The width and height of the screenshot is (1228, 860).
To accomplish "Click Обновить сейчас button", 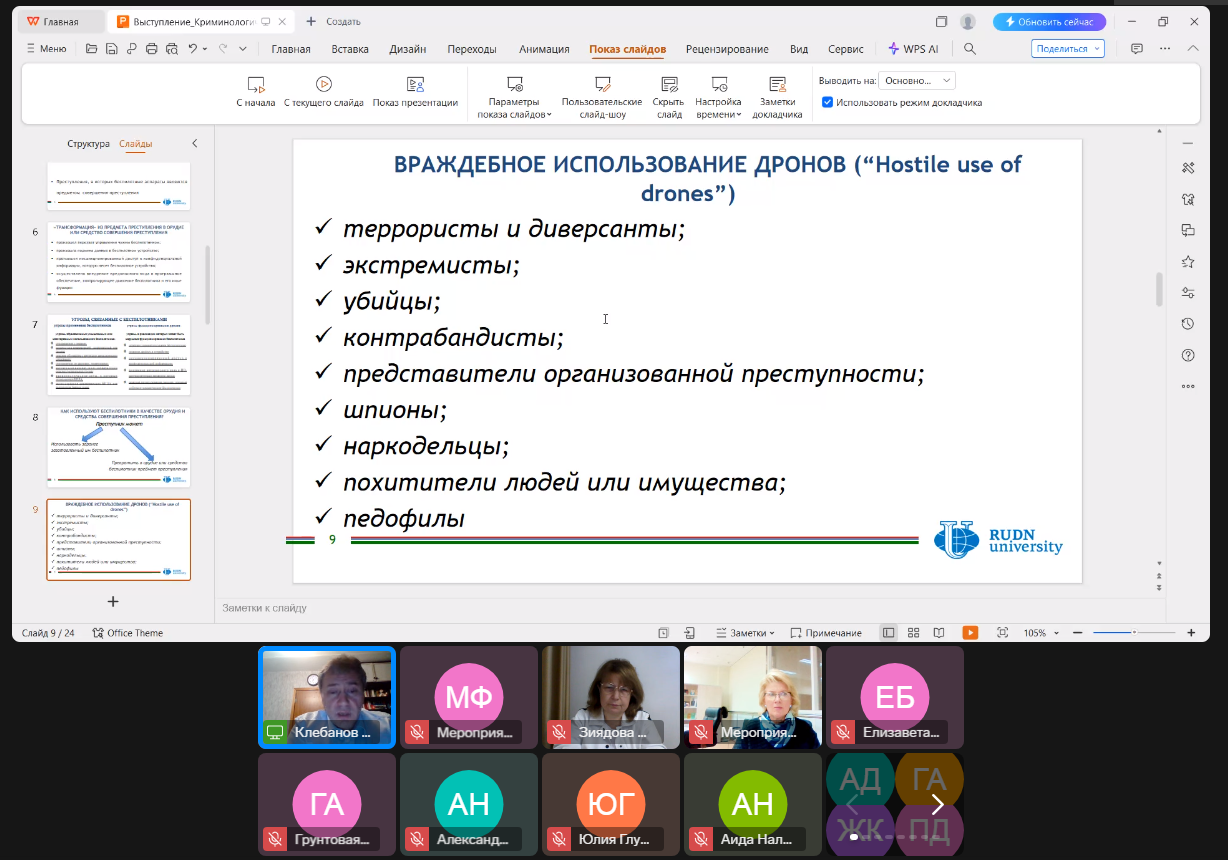I will point(1049,21).
